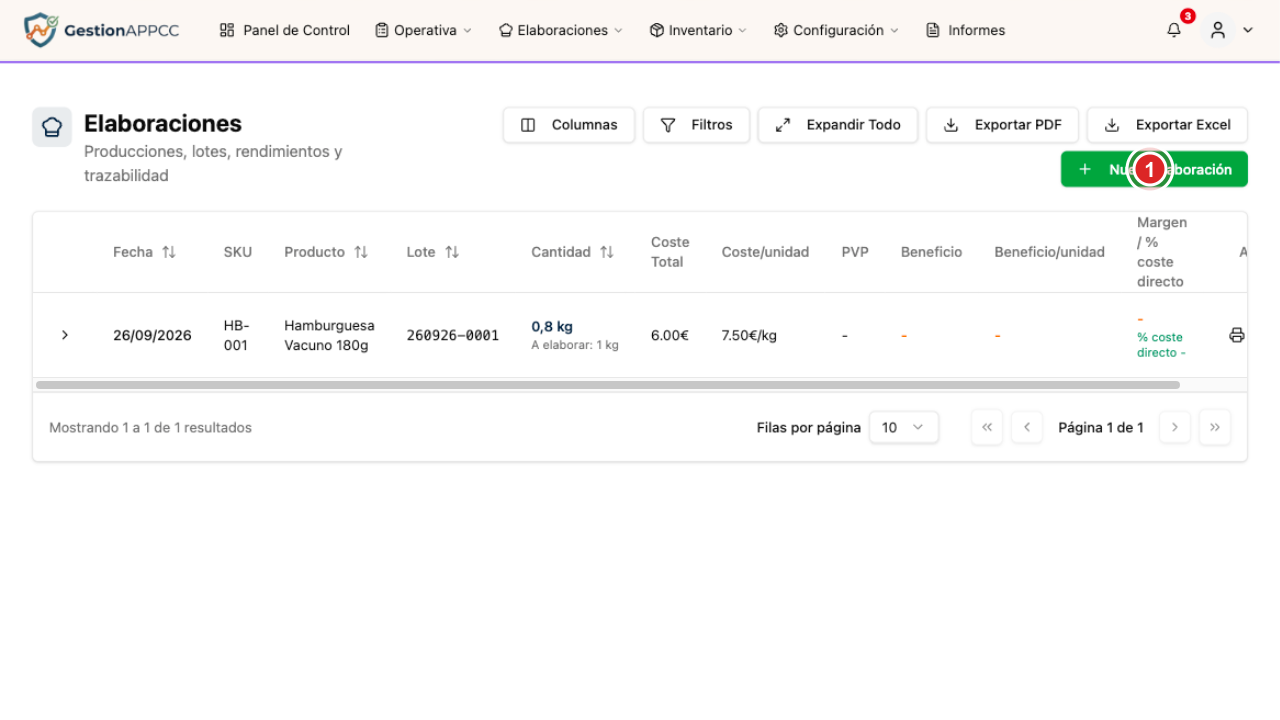Sort the table by Lote
The width and height of the screenshot is (1280, 720).
click(432, 252)
